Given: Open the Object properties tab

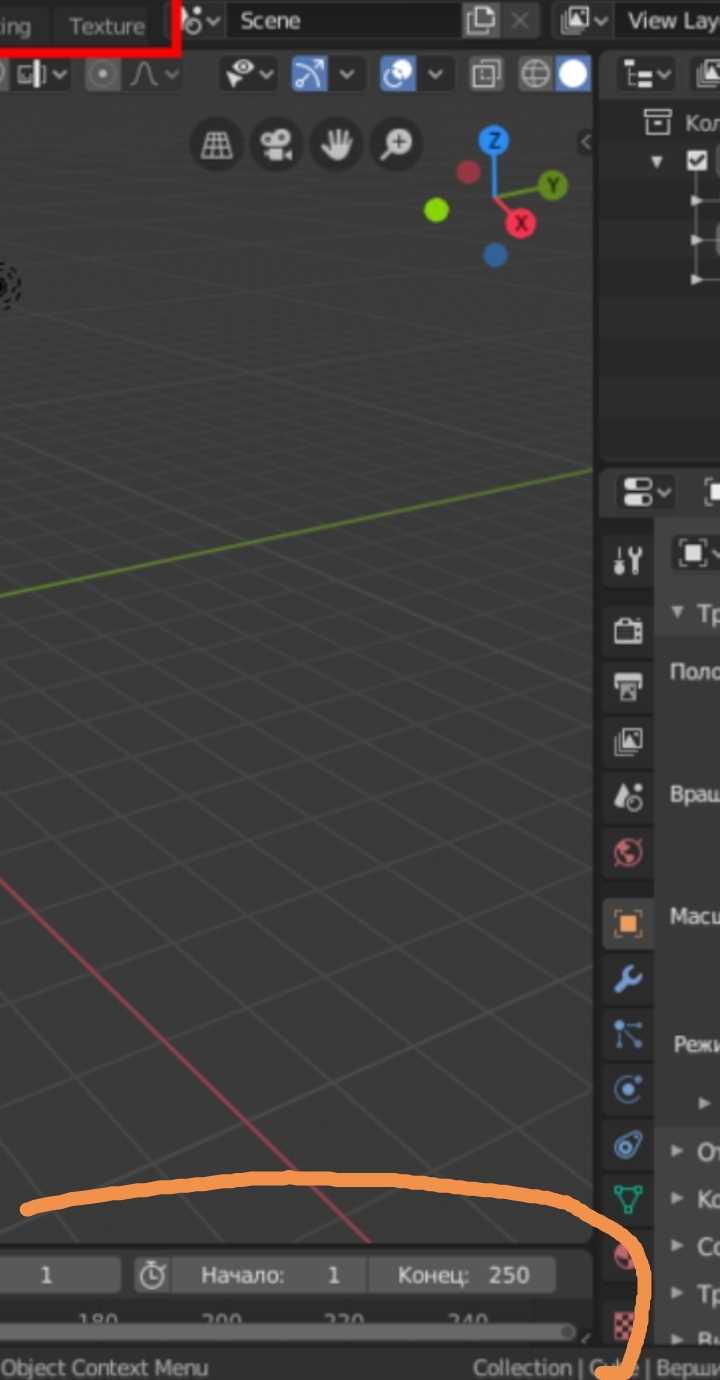Looking at the screenshot, I should (x=628, y=923).
